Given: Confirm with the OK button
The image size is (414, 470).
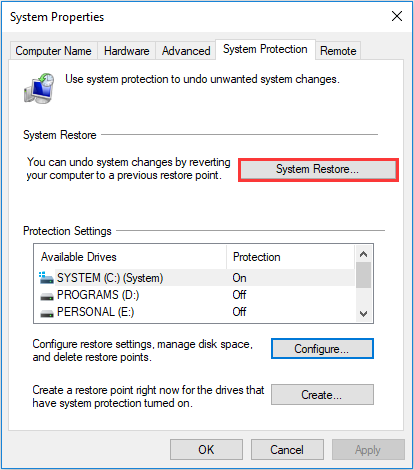Looking at the screenshot, I should [206, 450].
